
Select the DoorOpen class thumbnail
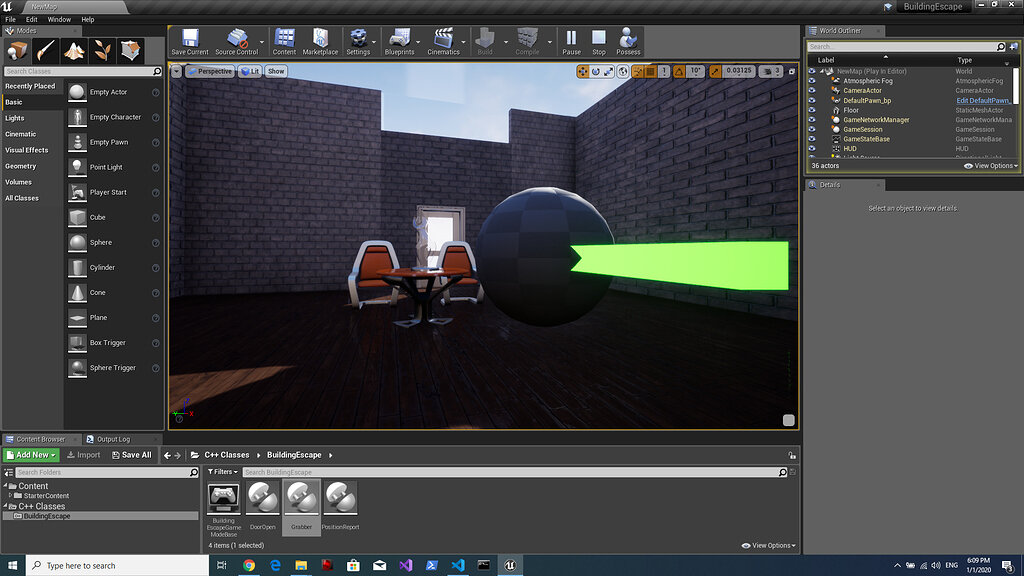pyautogui.click(x=263, y=497)
